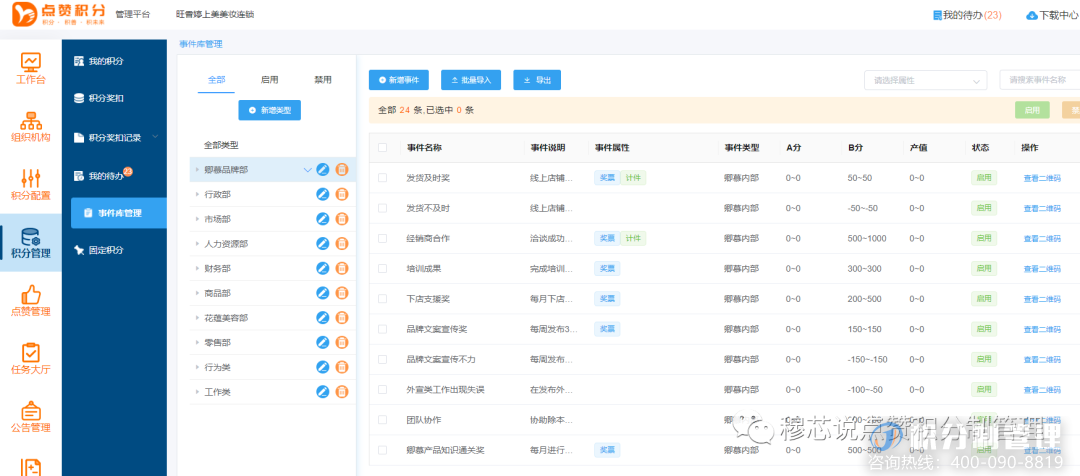Select 全部类型 in the type tree
1080x476 pixels.
pyautogui.click(x=221, y=145)
